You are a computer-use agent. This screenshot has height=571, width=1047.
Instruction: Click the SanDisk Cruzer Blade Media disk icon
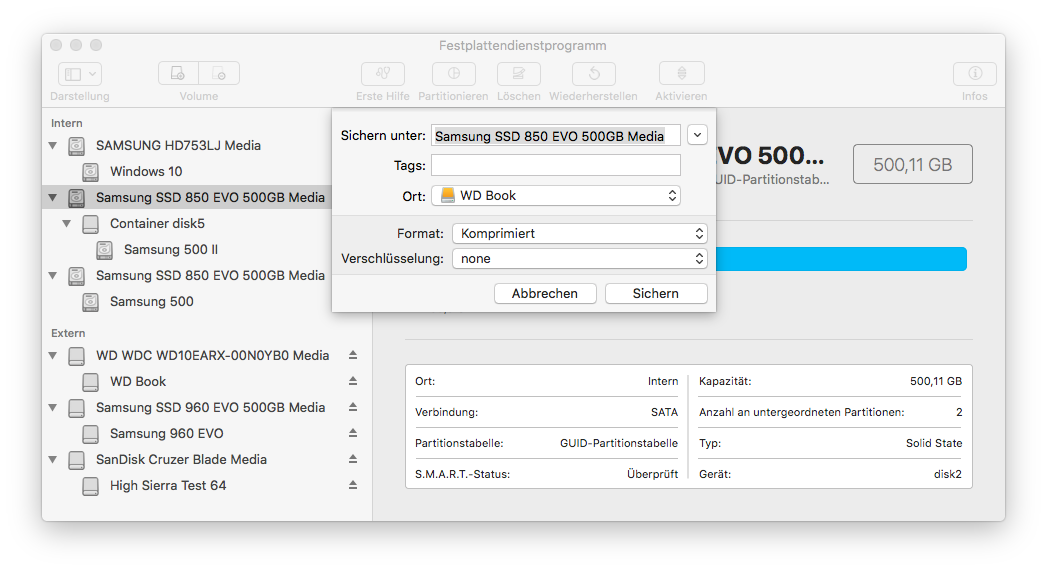(x=77, y=459)
